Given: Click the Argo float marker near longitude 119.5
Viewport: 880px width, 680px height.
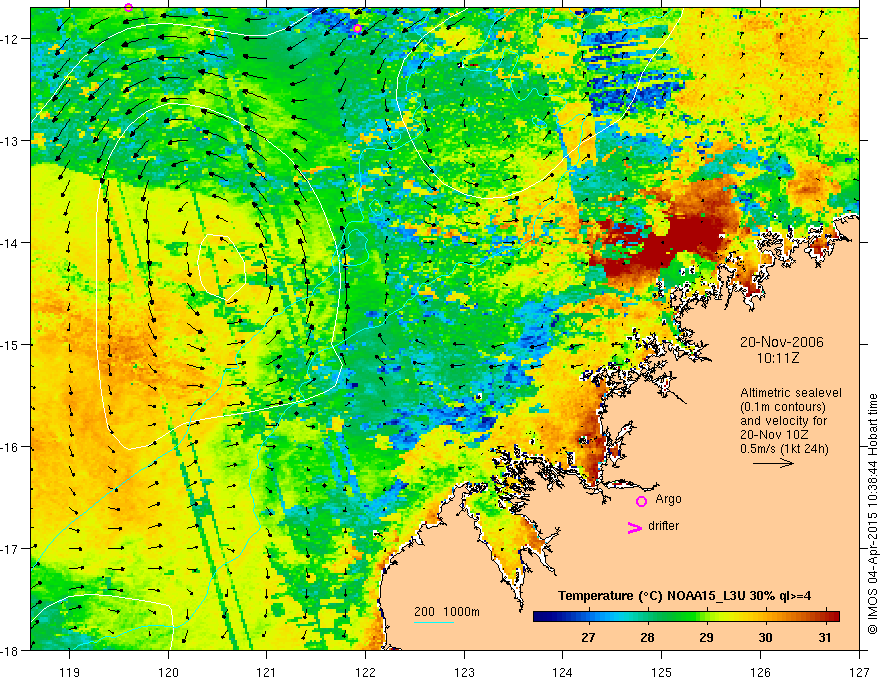Looking at the screenshot, I should (x=129, y=7).
